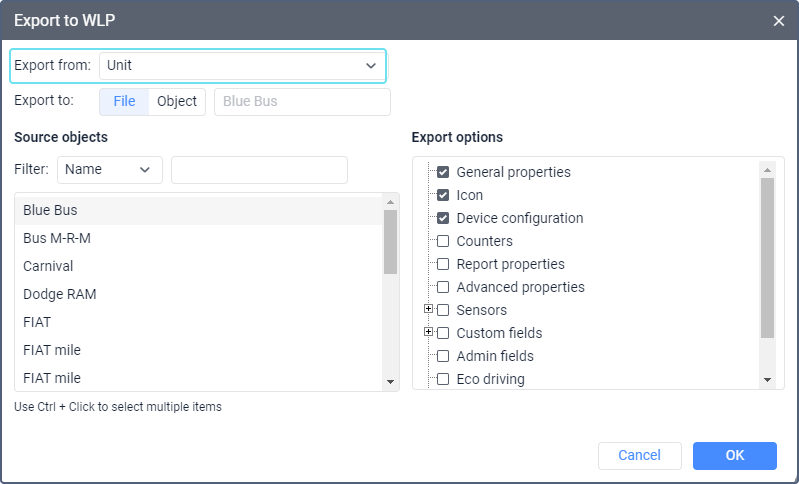Click the filter text input field
The width and height of the screenshot is (799, 484).
(259, 170)
